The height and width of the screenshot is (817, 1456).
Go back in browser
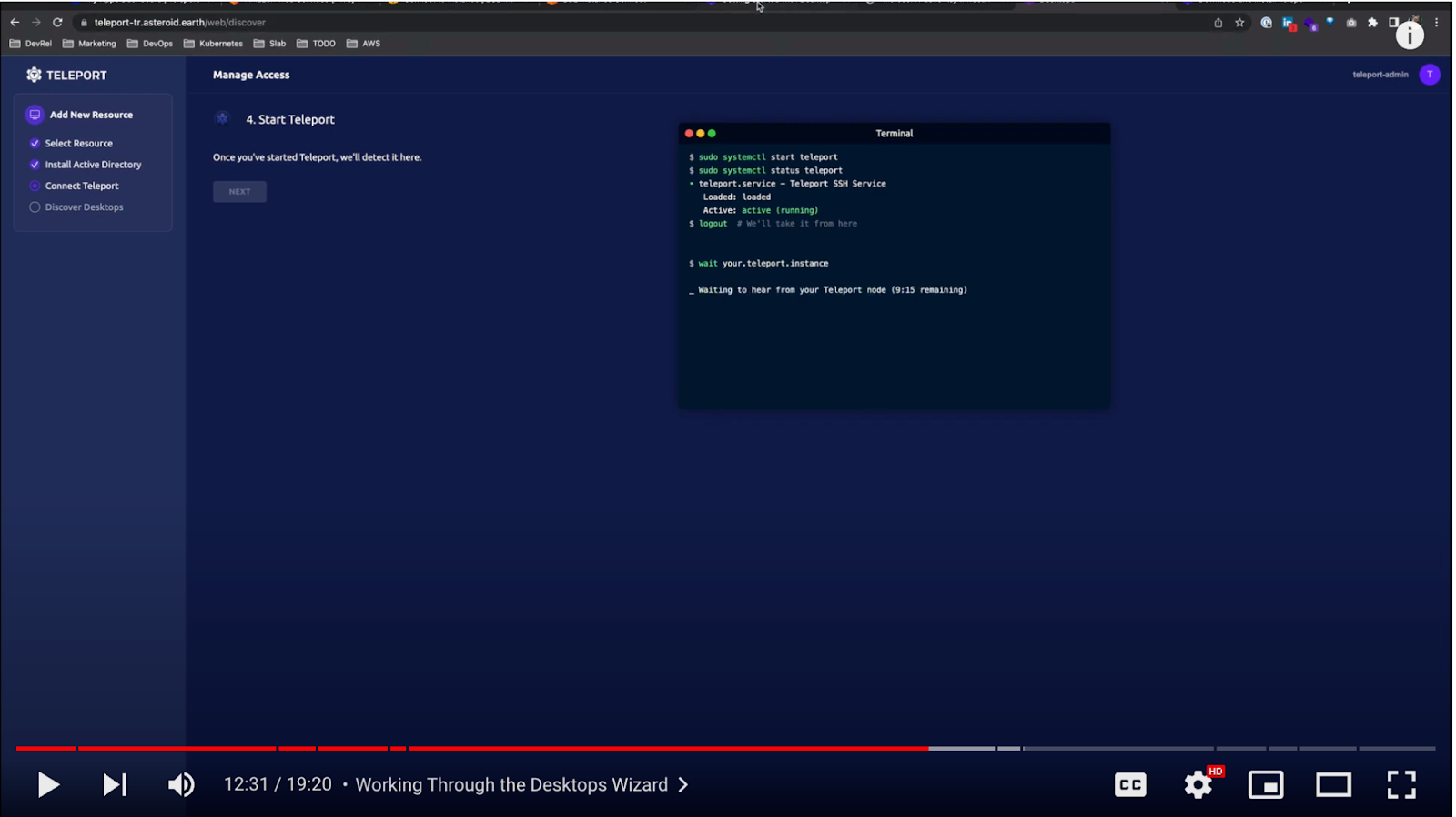(x=15, y=23)
